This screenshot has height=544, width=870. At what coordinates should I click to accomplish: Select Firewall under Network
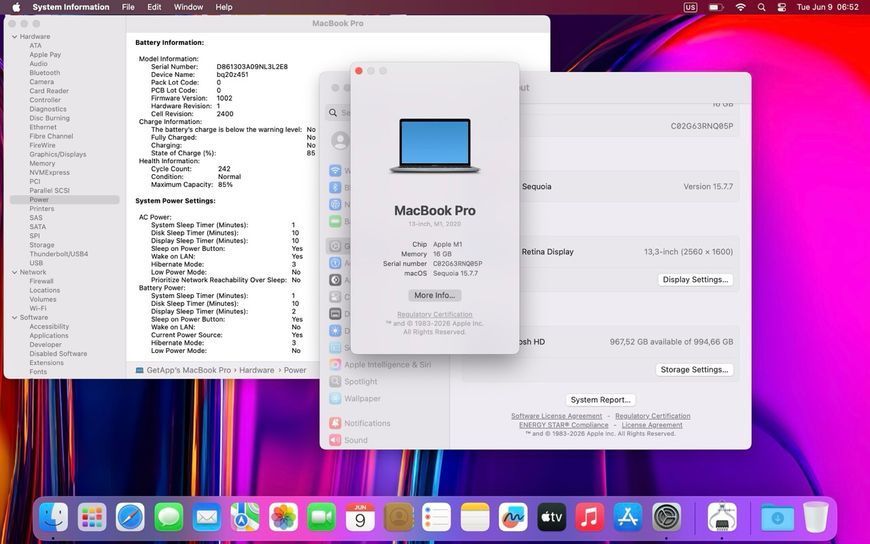coord(42,281)
